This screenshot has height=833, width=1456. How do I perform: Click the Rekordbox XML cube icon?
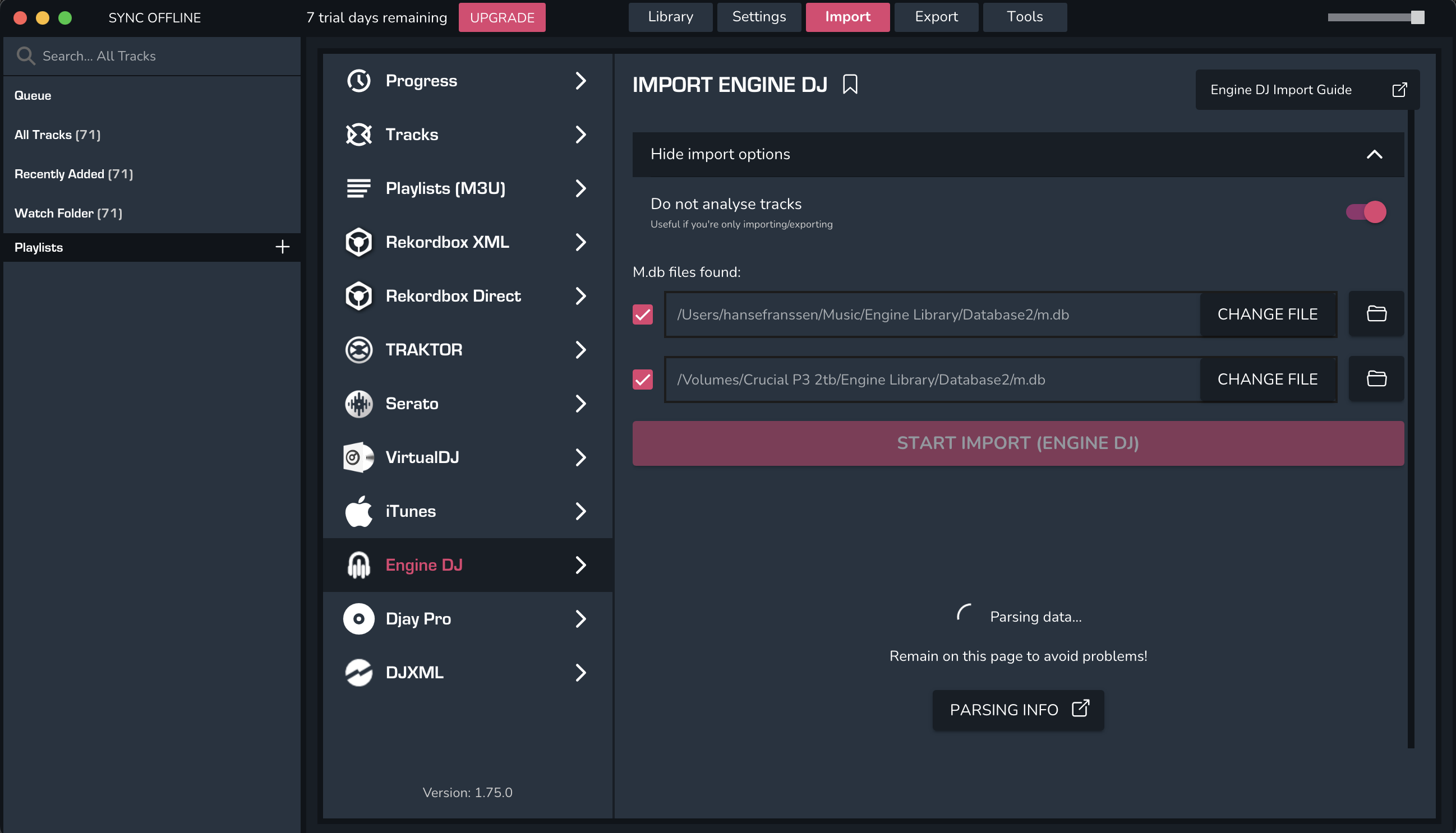pos(359,242)
